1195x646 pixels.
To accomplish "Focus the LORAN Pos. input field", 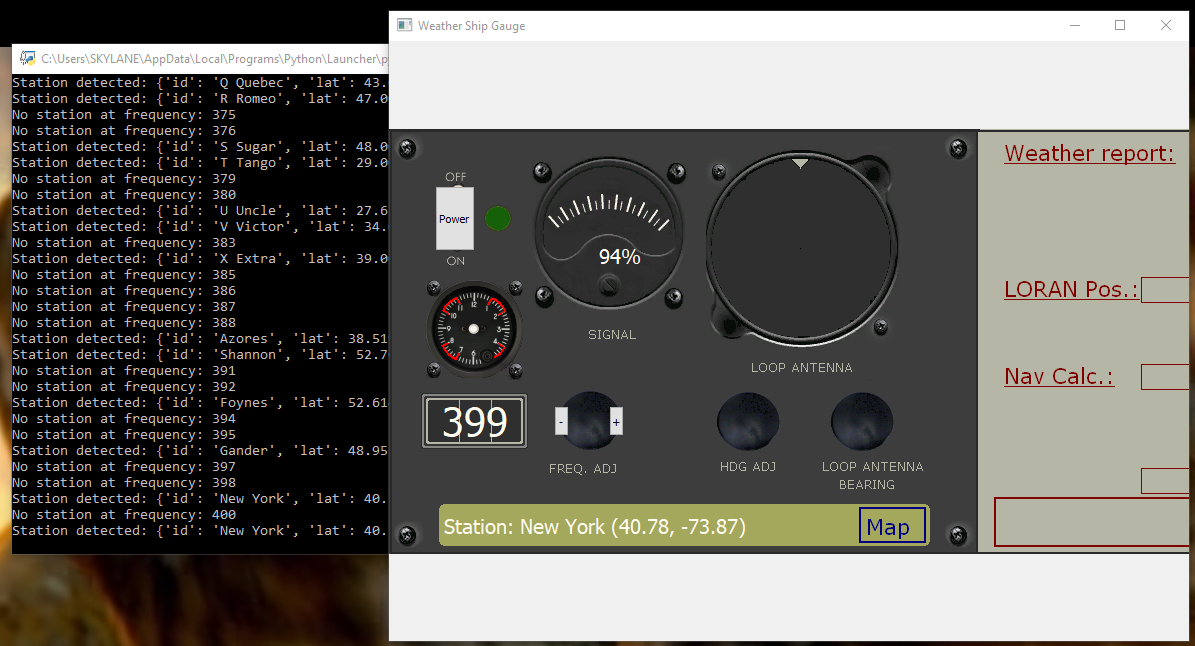I will click(x=1166, y=290).
